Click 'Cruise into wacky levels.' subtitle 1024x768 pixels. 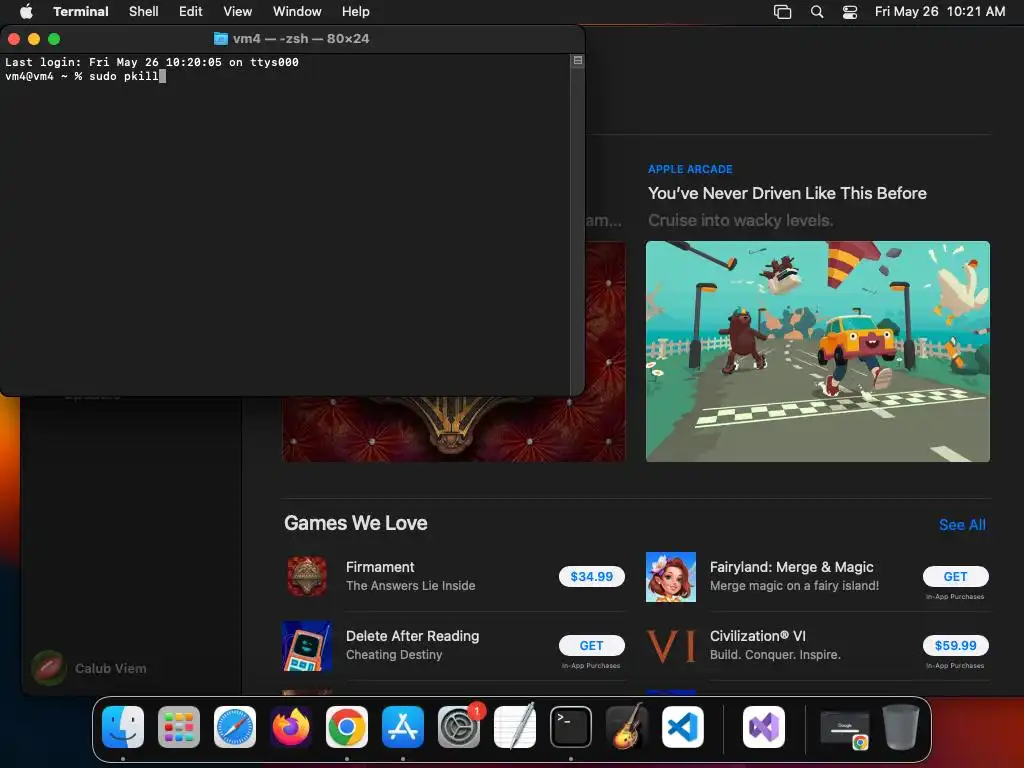741,221
